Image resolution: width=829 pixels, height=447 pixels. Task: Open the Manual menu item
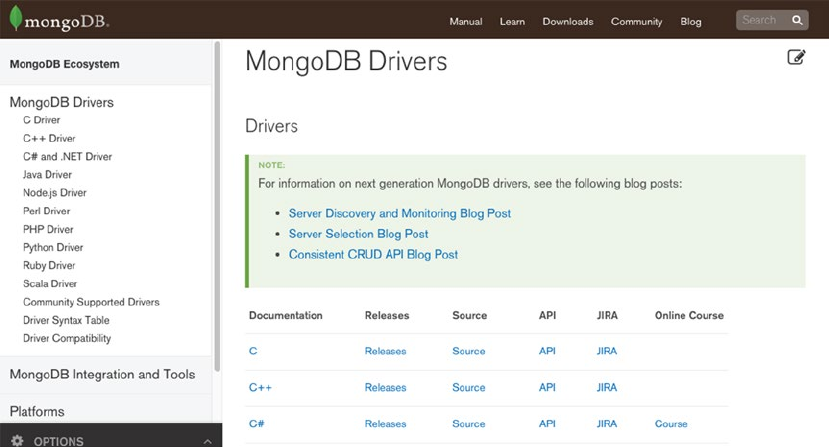[465, 21]
